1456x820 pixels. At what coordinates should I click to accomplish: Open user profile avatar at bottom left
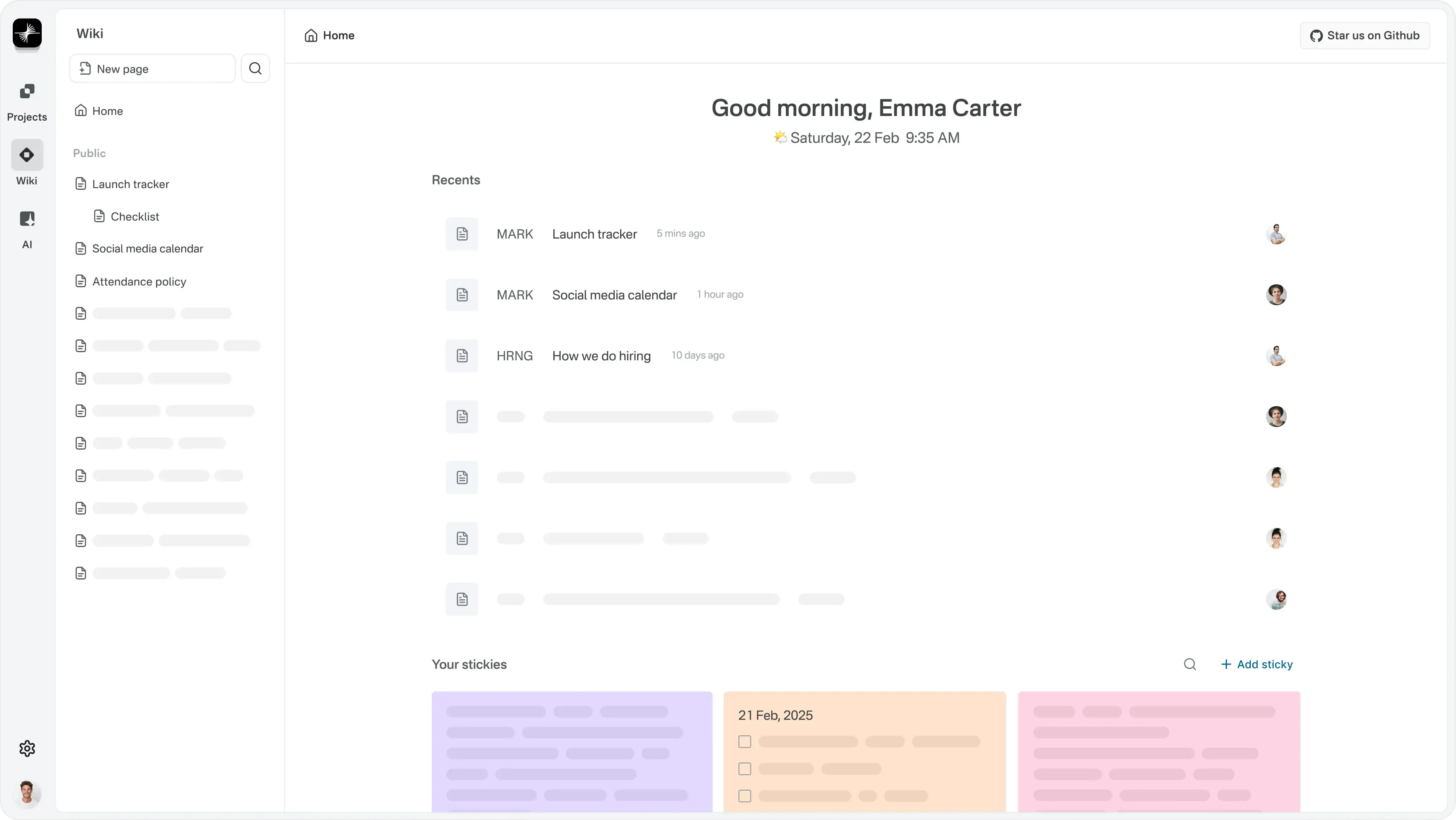(x=27, y=793)
